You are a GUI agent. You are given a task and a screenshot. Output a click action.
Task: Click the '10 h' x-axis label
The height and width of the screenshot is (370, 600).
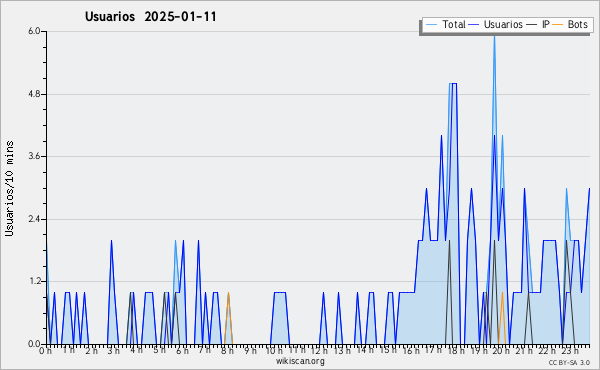coord(274,350)
